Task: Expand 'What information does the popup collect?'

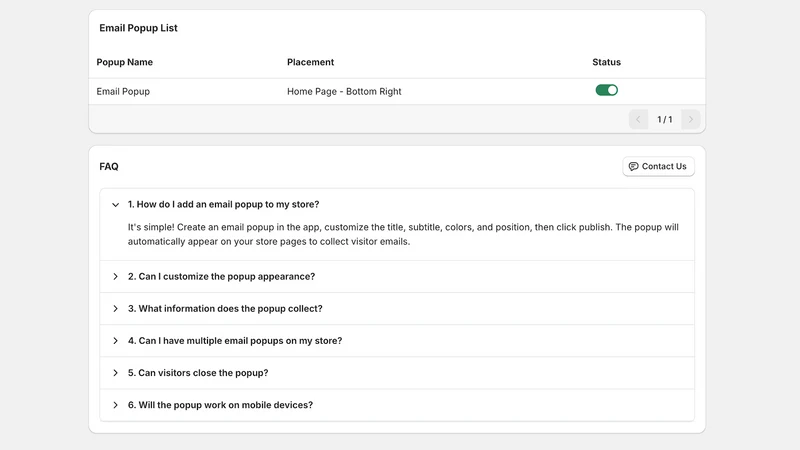Action: click(x=397, y=309)
